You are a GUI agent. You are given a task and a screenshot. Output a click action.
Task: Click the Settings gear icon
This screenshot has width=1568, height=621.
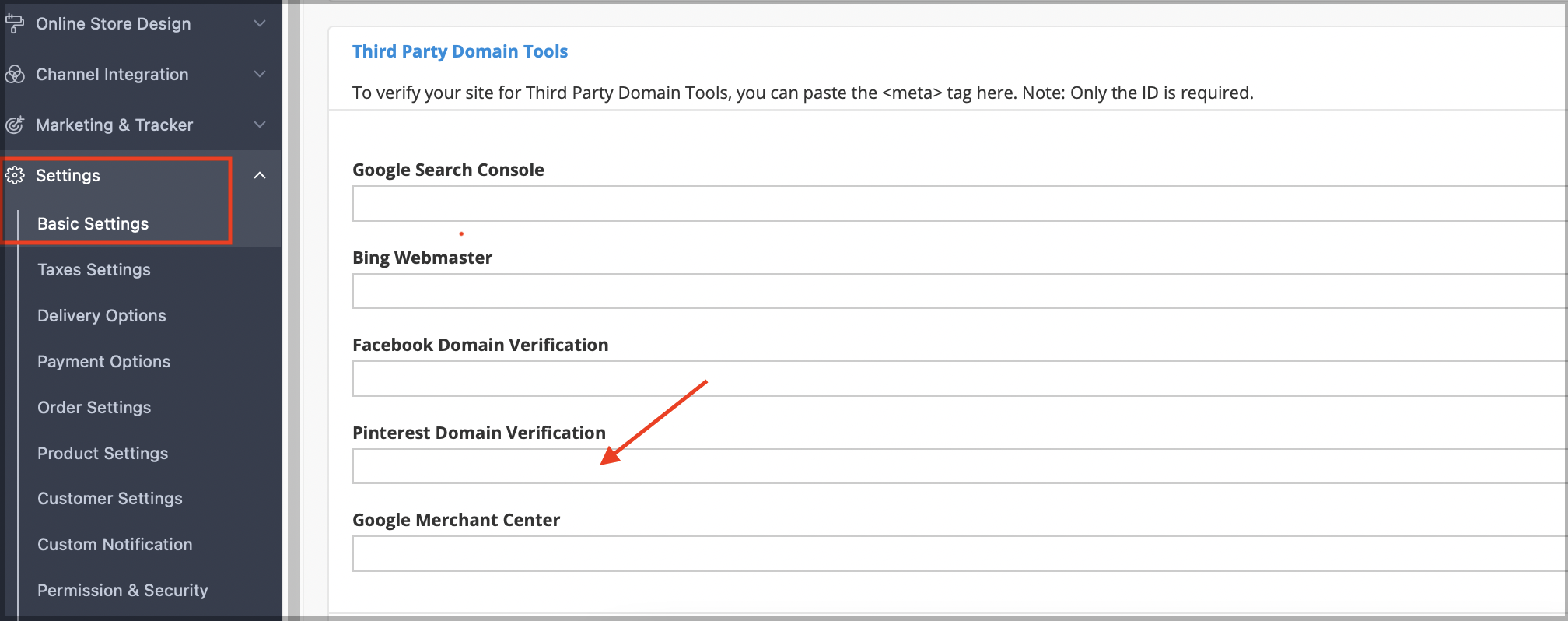(15, 175)
